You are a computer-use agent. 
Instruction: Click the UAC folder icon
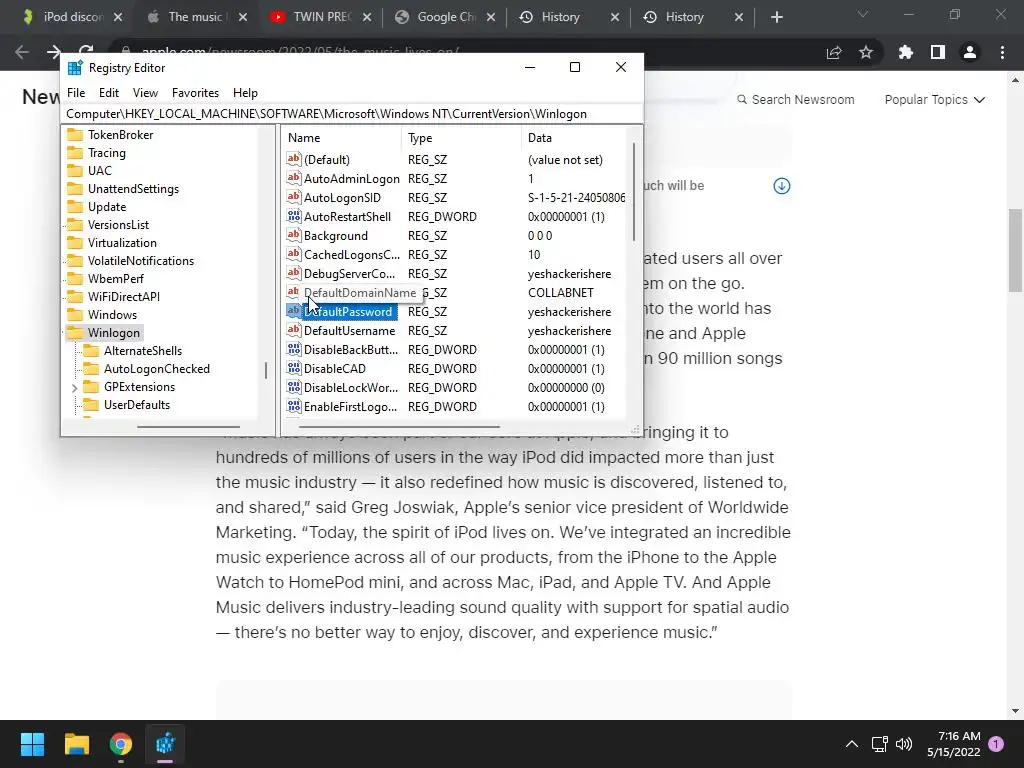(x=76, y=170)
